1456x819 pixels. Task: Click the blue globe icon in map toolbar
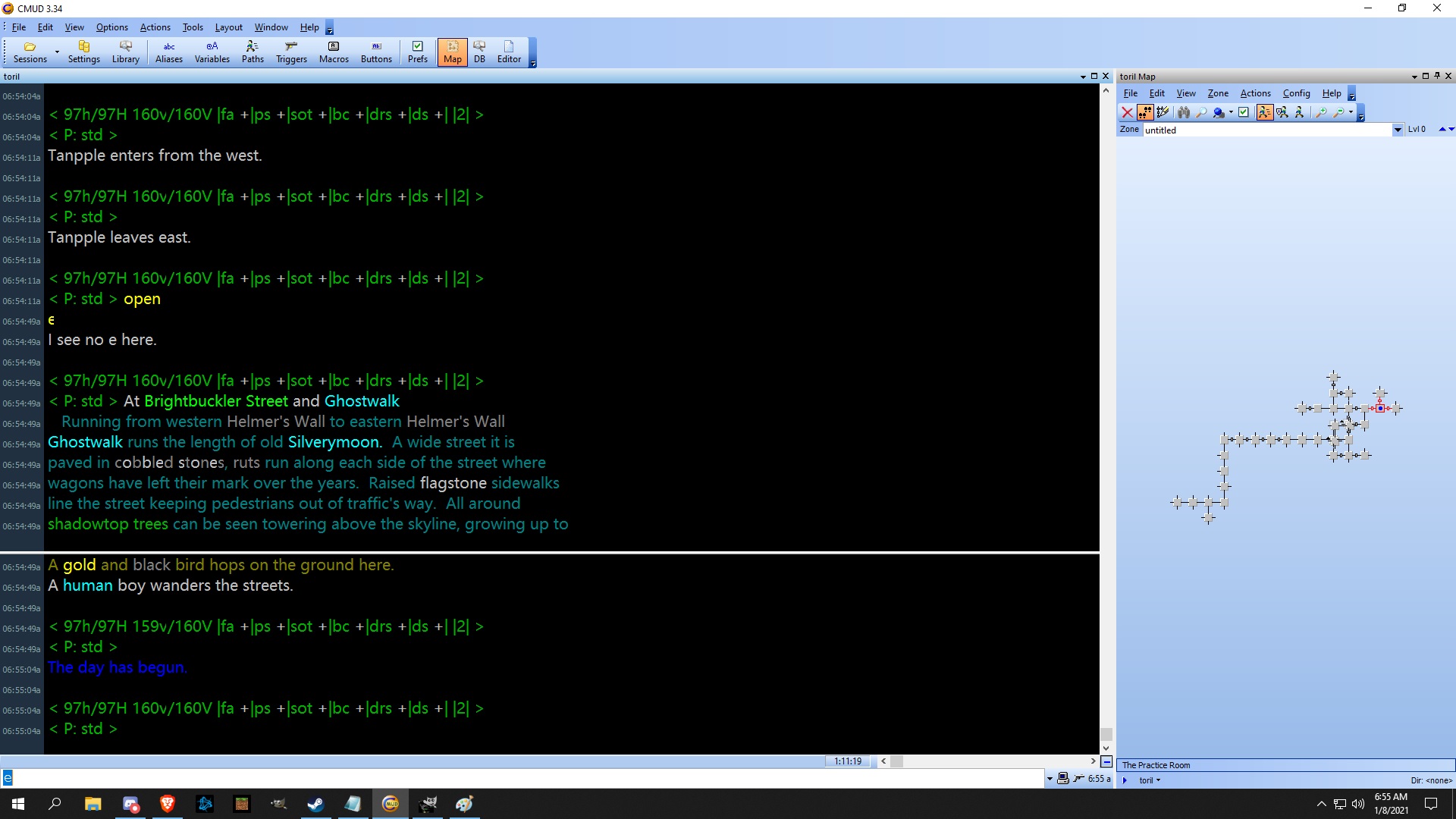[x=1218, y=112]
